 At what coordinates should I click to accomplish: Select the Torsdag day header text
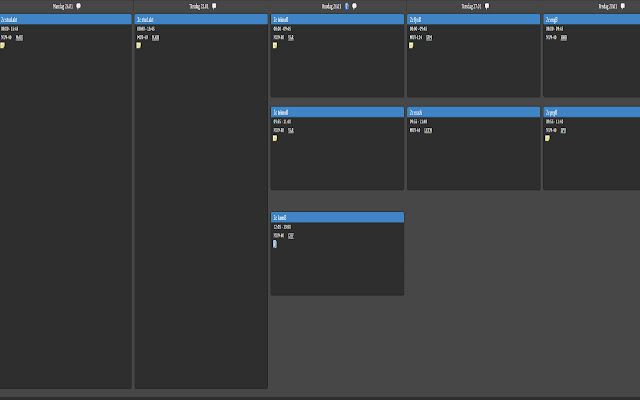pos(471,7)
